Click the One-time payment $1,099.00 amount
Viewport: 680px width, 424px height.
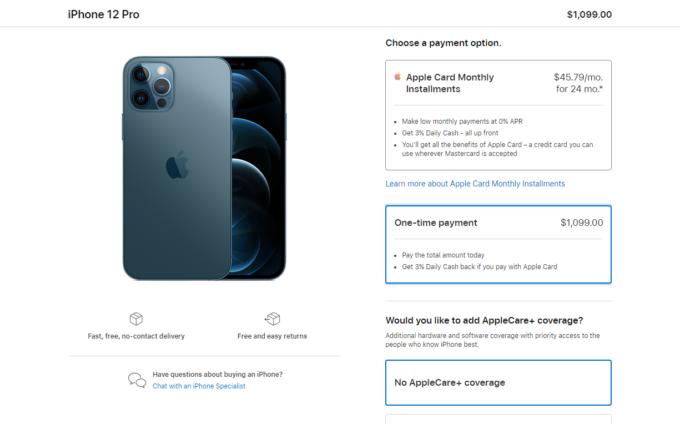coord(582,222)
